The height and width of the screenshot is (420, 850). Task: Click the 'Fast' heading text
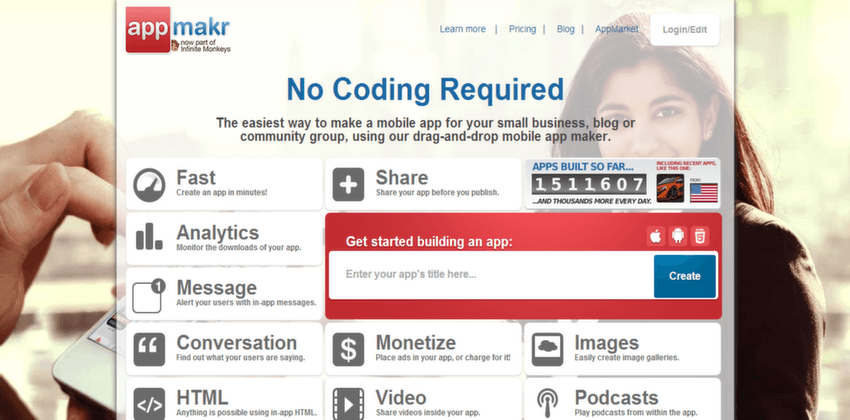click(x=196, y=177)
